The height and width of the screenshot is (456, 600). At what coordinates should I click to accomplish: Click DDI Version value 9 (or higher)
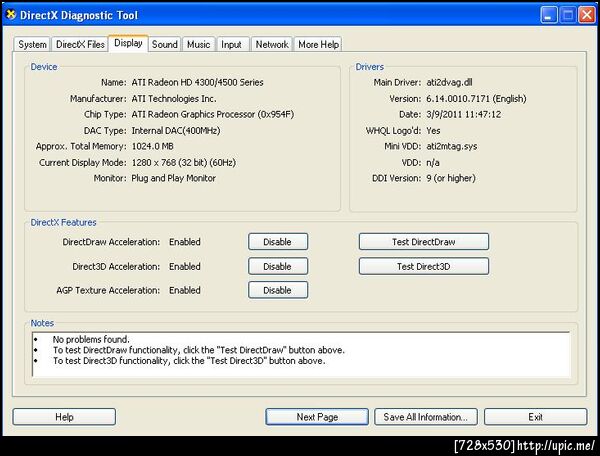coord(451,178)
